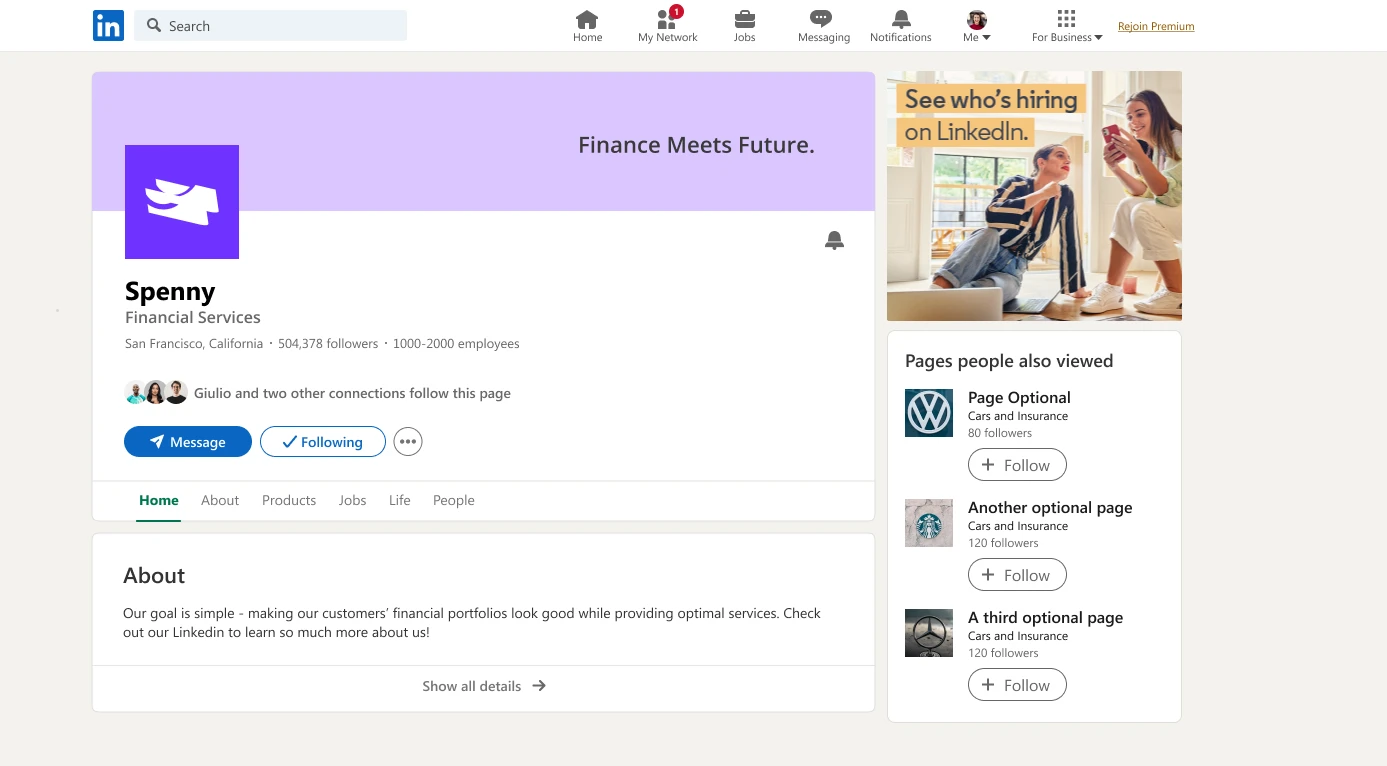
Task: Open A third optional page title link
Action: coord(1045,618)
